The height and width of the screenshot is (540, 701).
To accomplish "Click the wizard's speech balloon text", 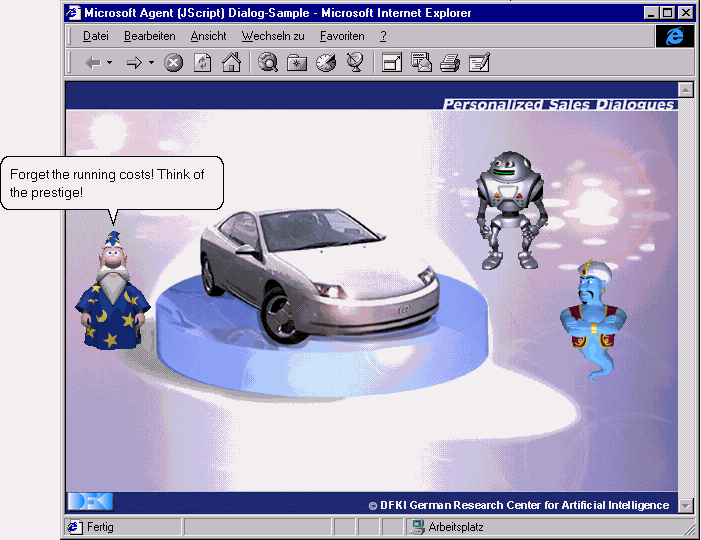I will 107,183.
